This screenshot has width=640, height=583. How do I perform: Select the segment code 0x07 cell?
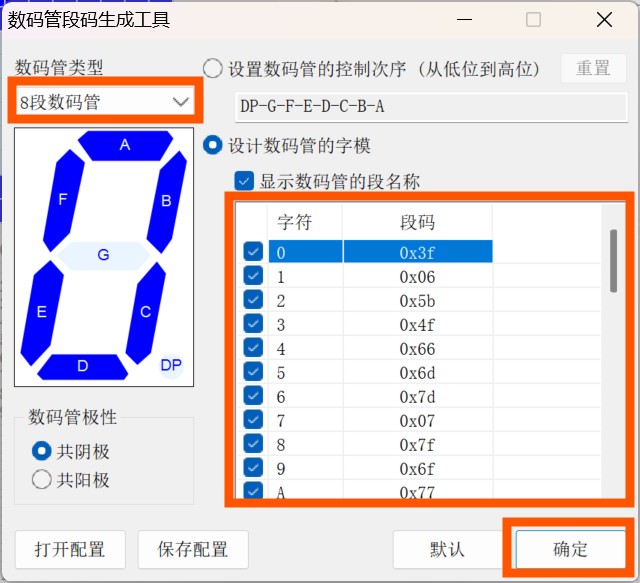pyautogui.click(x=418, y=420)
